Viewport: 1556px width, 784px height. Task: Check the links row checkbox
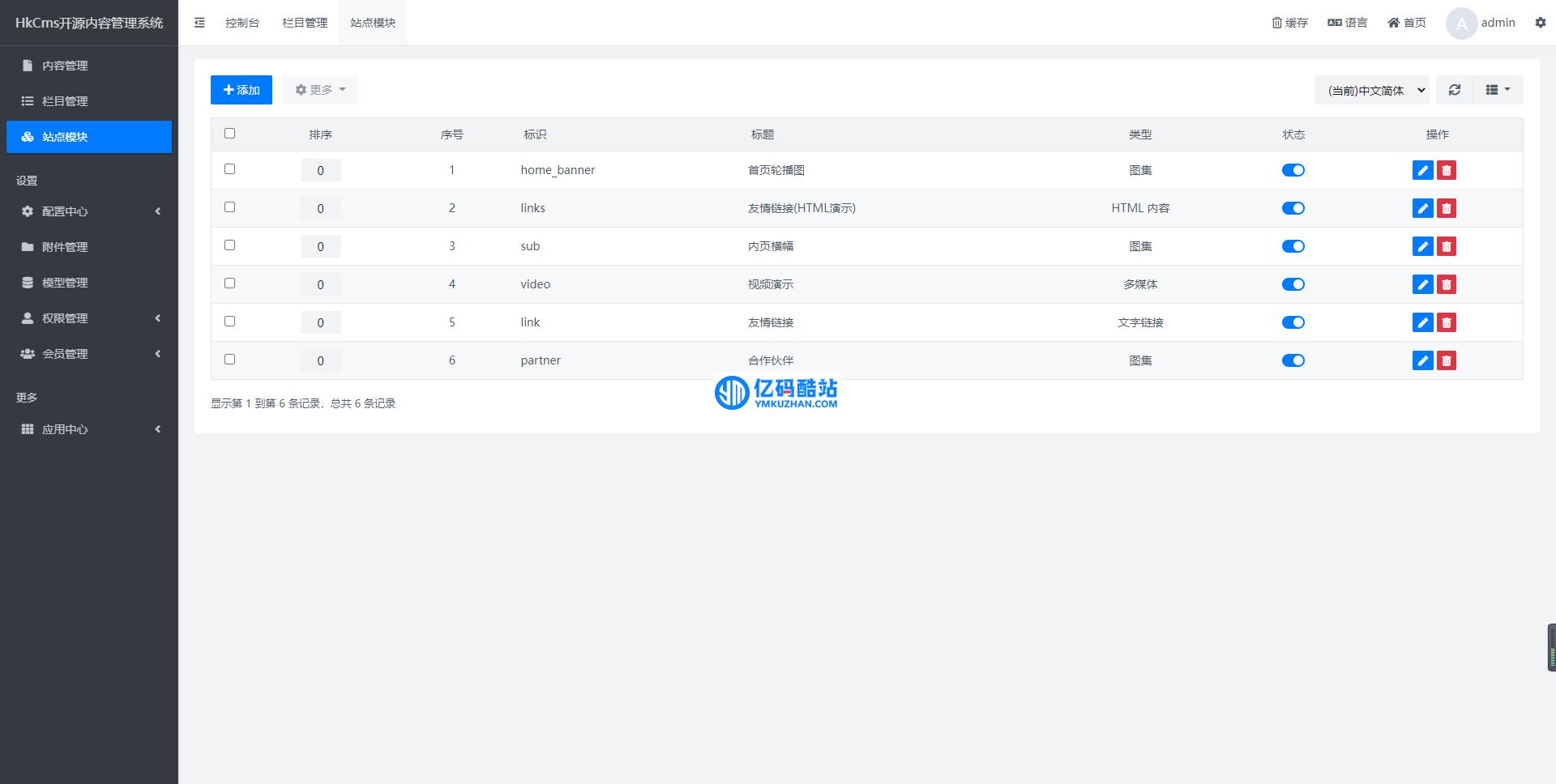[229, 207]
